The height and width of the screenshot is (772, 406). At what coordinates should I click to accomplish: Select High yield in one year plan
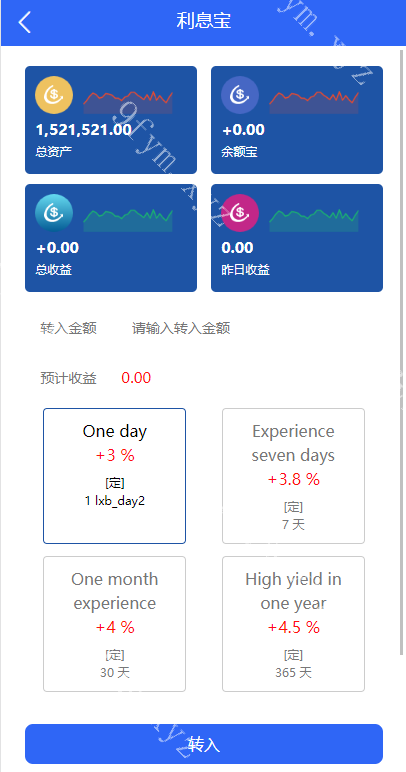point(293,624)
